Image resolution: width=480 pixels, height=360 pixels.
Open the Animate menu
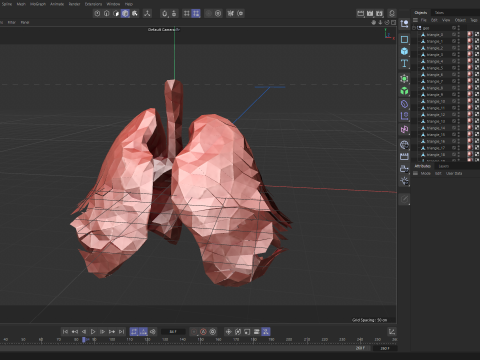pyautogui.click(x=57, y=4)
